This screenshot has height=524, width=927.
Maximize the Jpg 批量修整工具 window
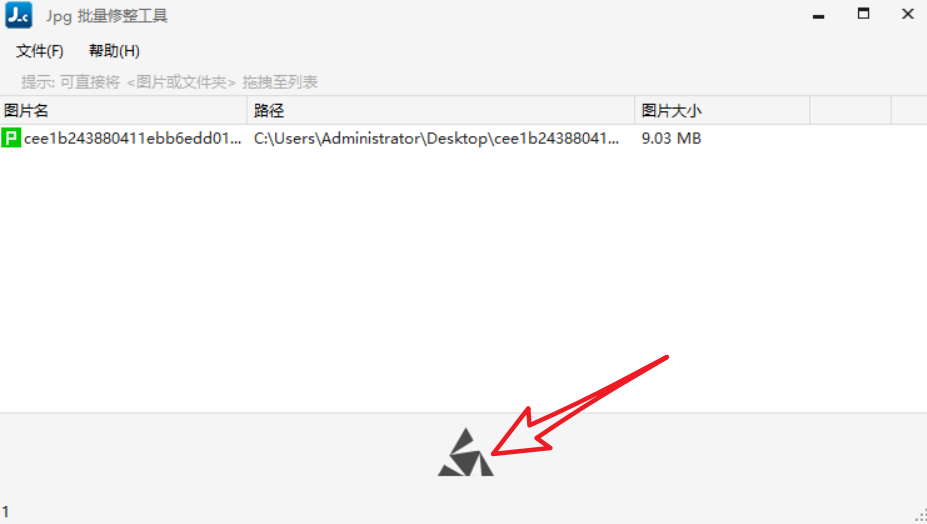pos(863,14)
